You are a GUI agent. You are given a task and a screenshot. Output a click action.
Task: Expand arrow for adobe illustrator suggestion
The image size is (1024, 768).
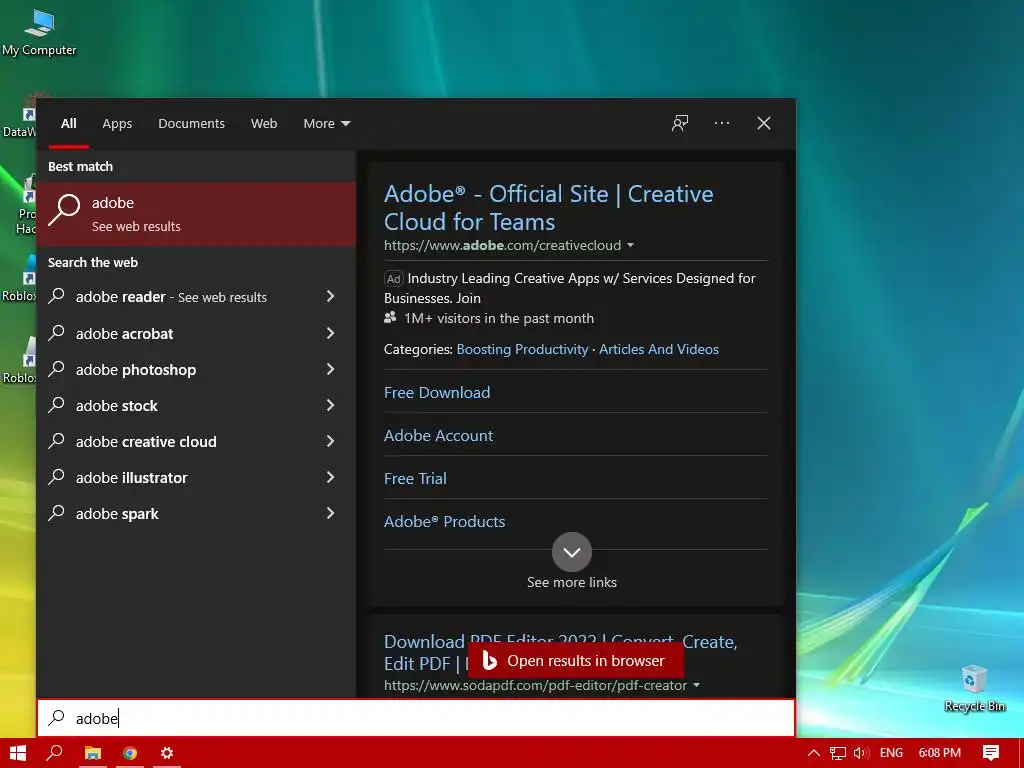click(x=330, y=477)
